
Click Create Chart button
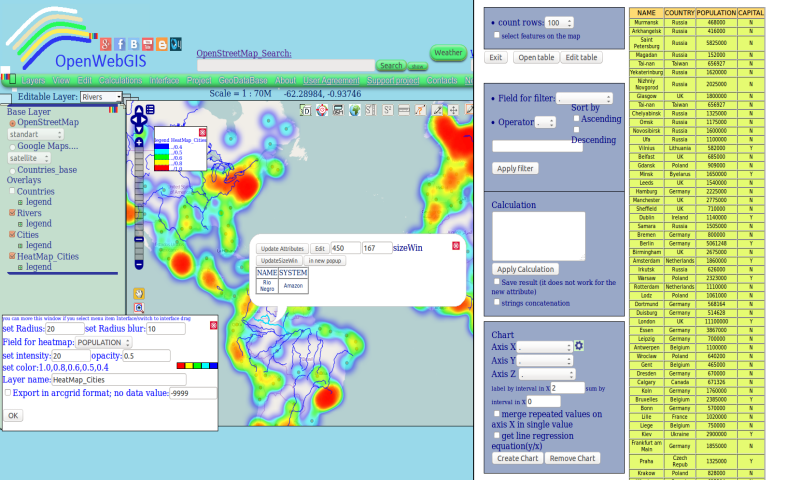coord(517,458)
